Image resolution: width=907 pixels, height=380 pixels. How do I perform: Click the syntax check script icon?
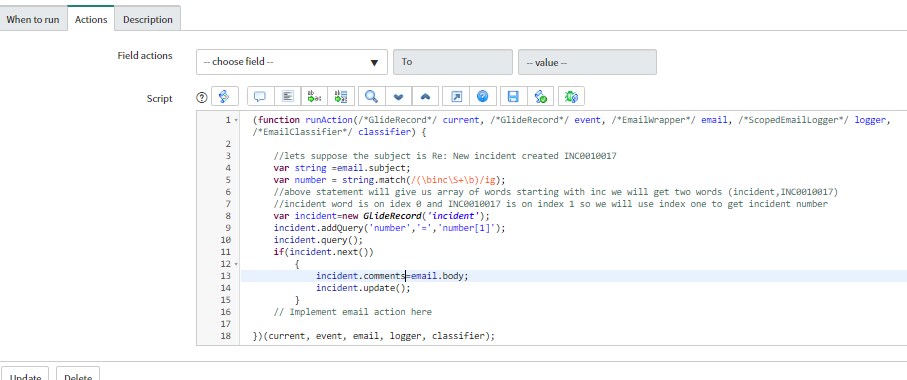[540, 96]
